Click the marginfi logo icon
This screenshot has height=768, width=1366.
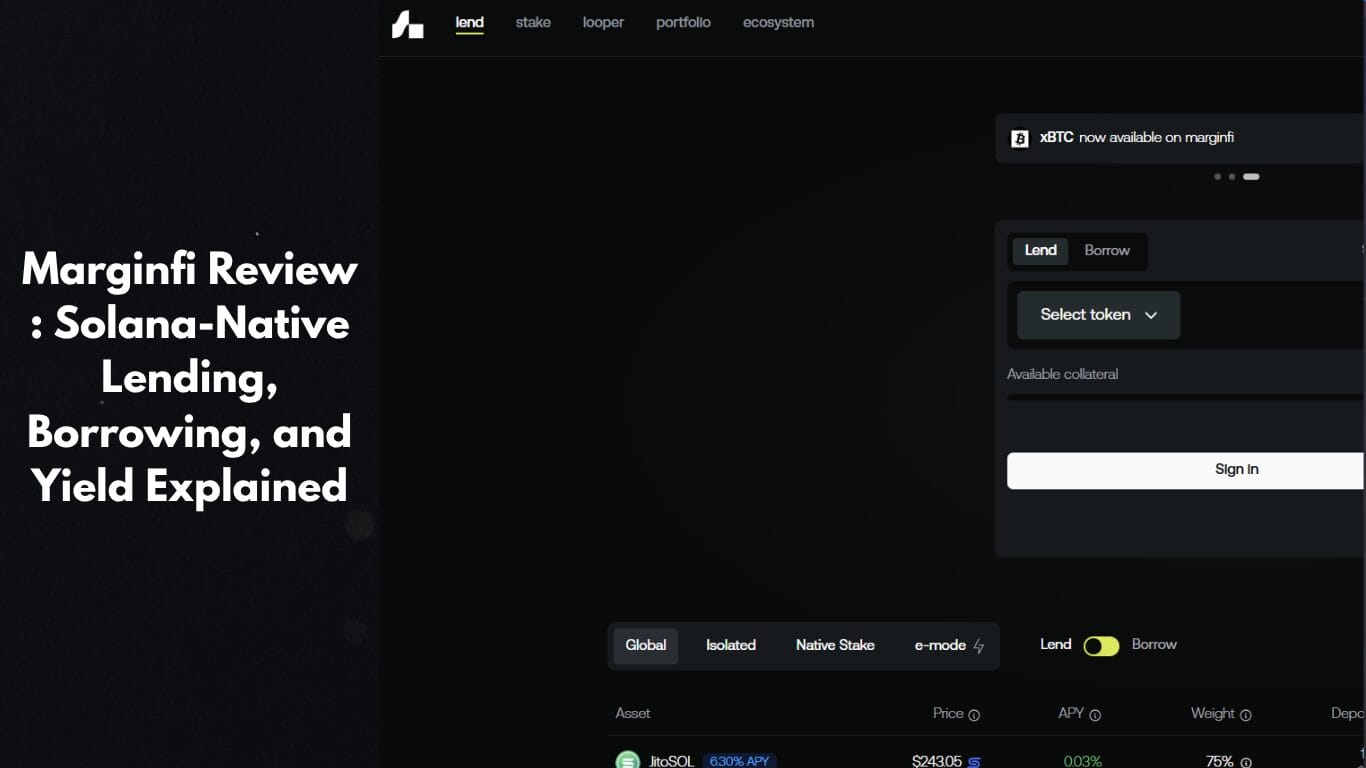click(x=407, y=25)
